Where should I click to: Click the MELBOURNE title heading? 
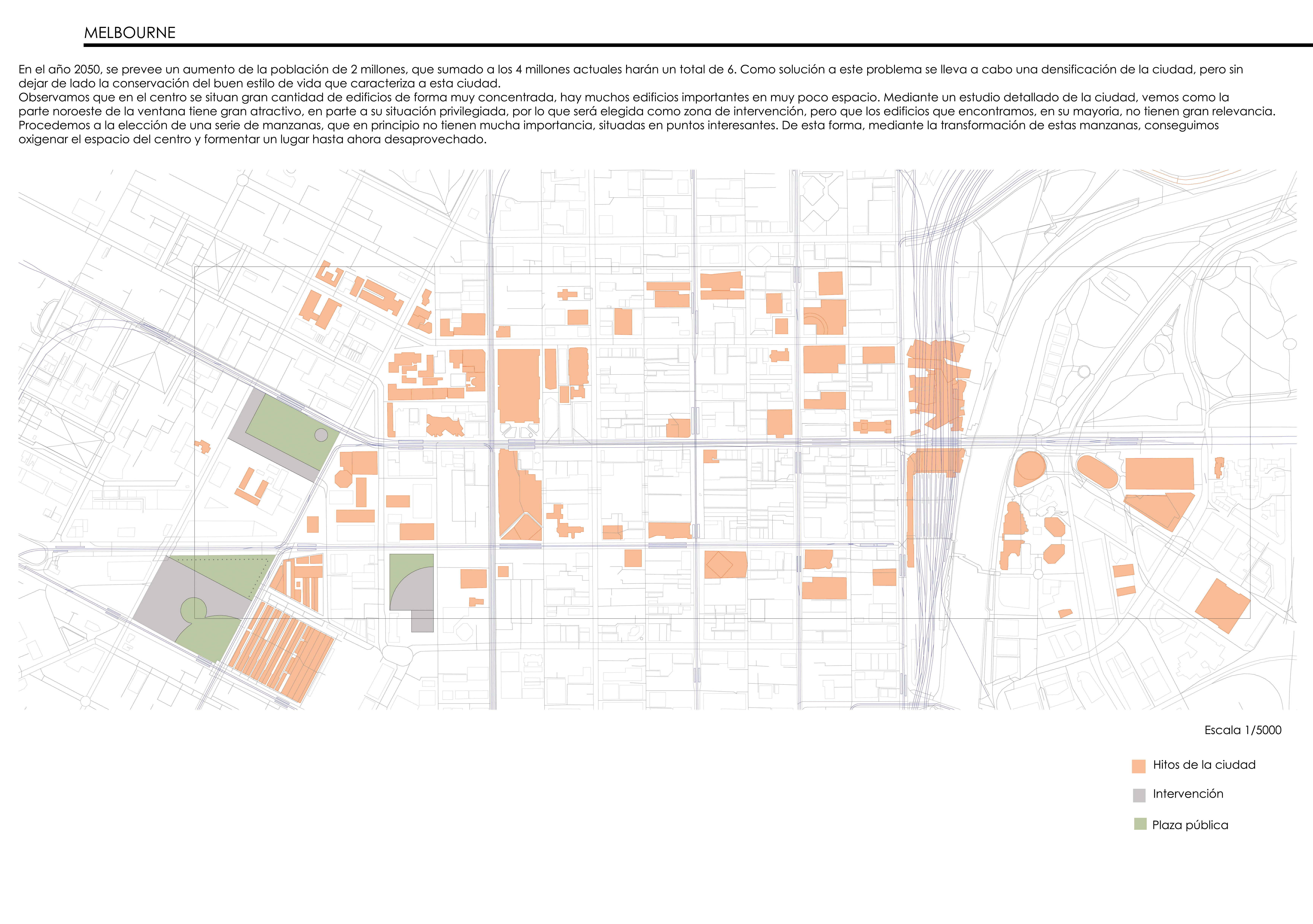pos(130,33)
